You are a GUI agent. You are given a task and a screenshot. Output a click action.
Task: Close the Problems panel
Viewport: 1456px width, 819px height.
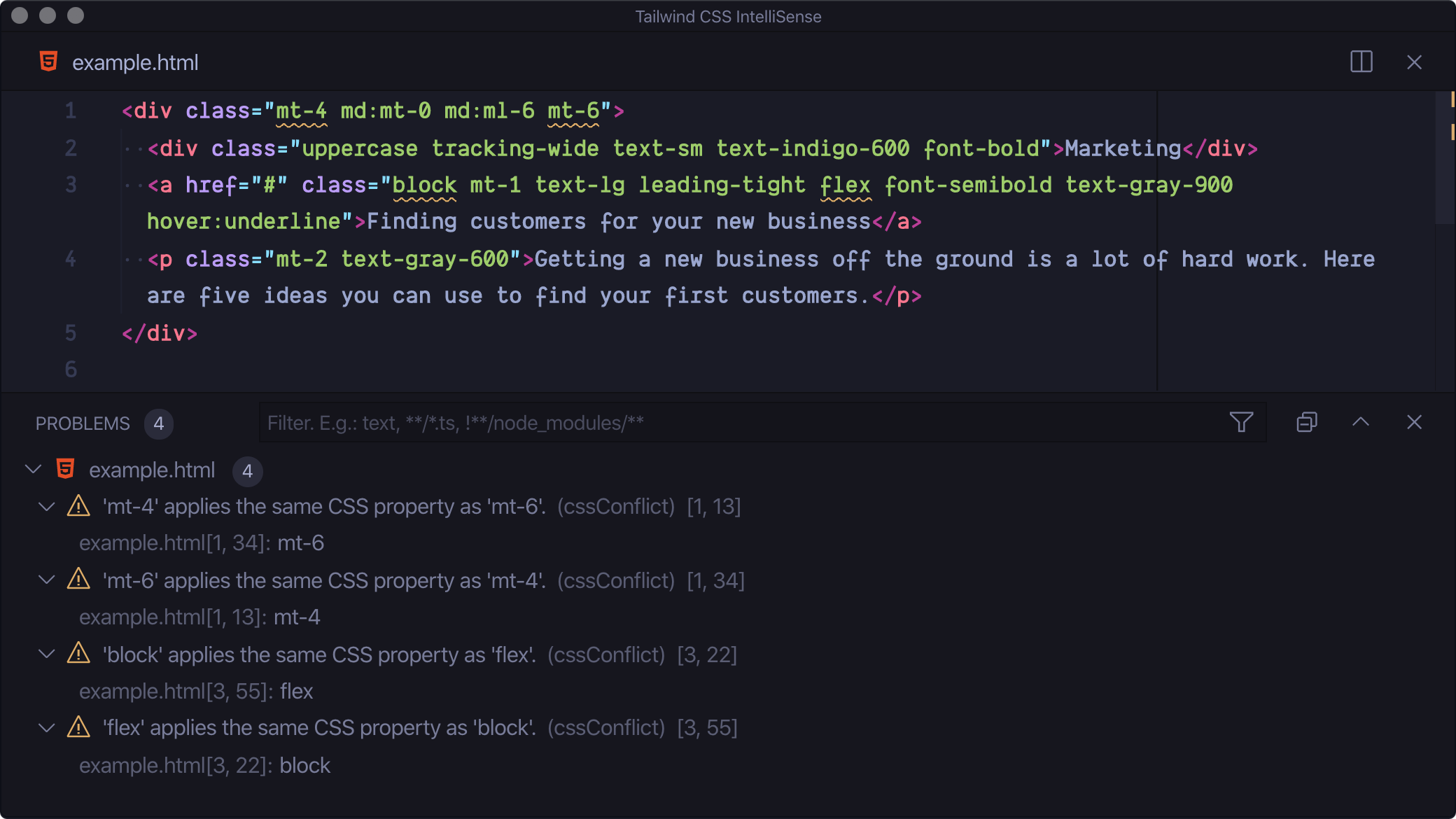[1415, 421]
